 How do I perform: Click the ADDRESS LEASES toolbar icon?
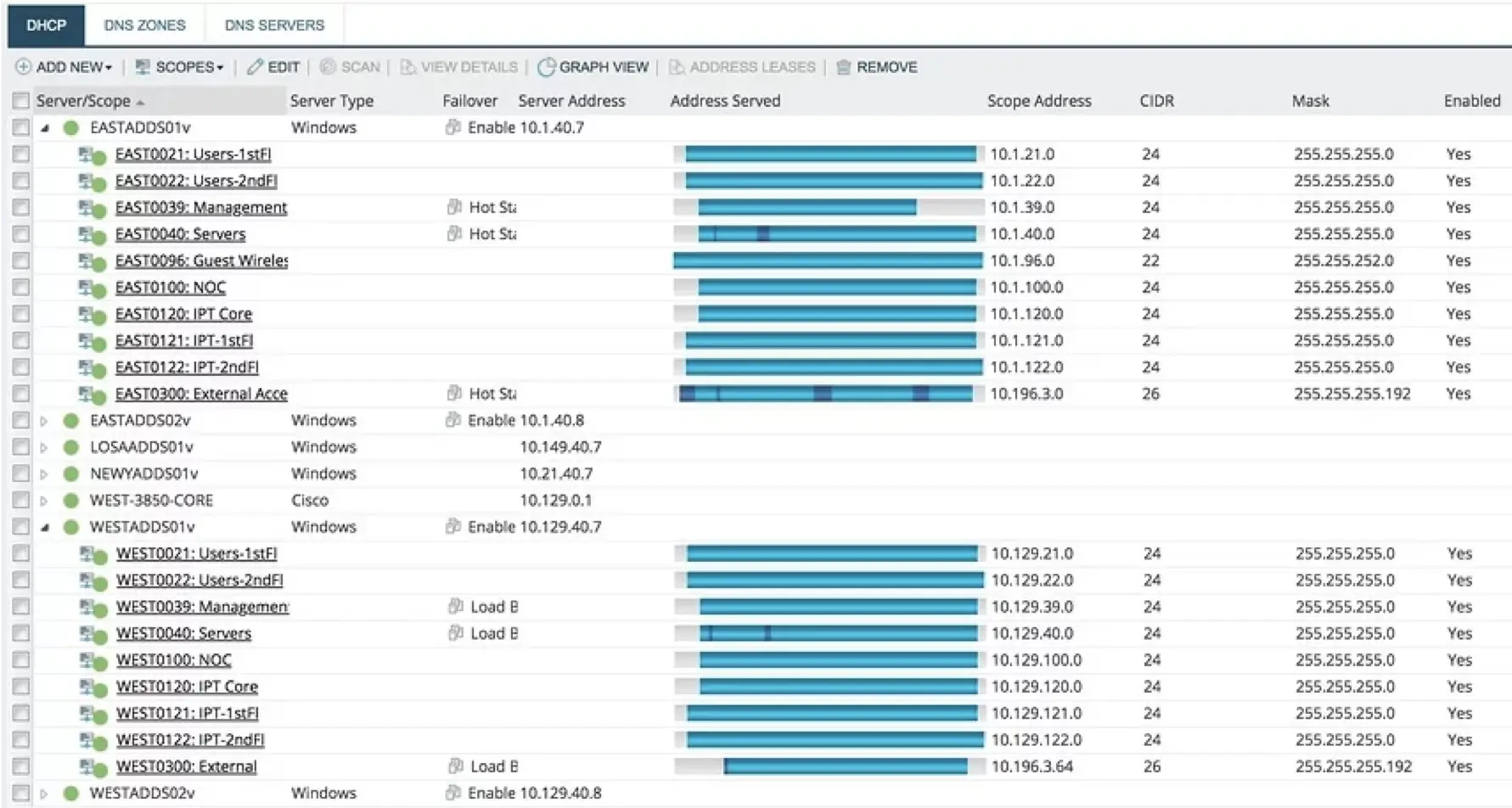[x=675, y=67]
